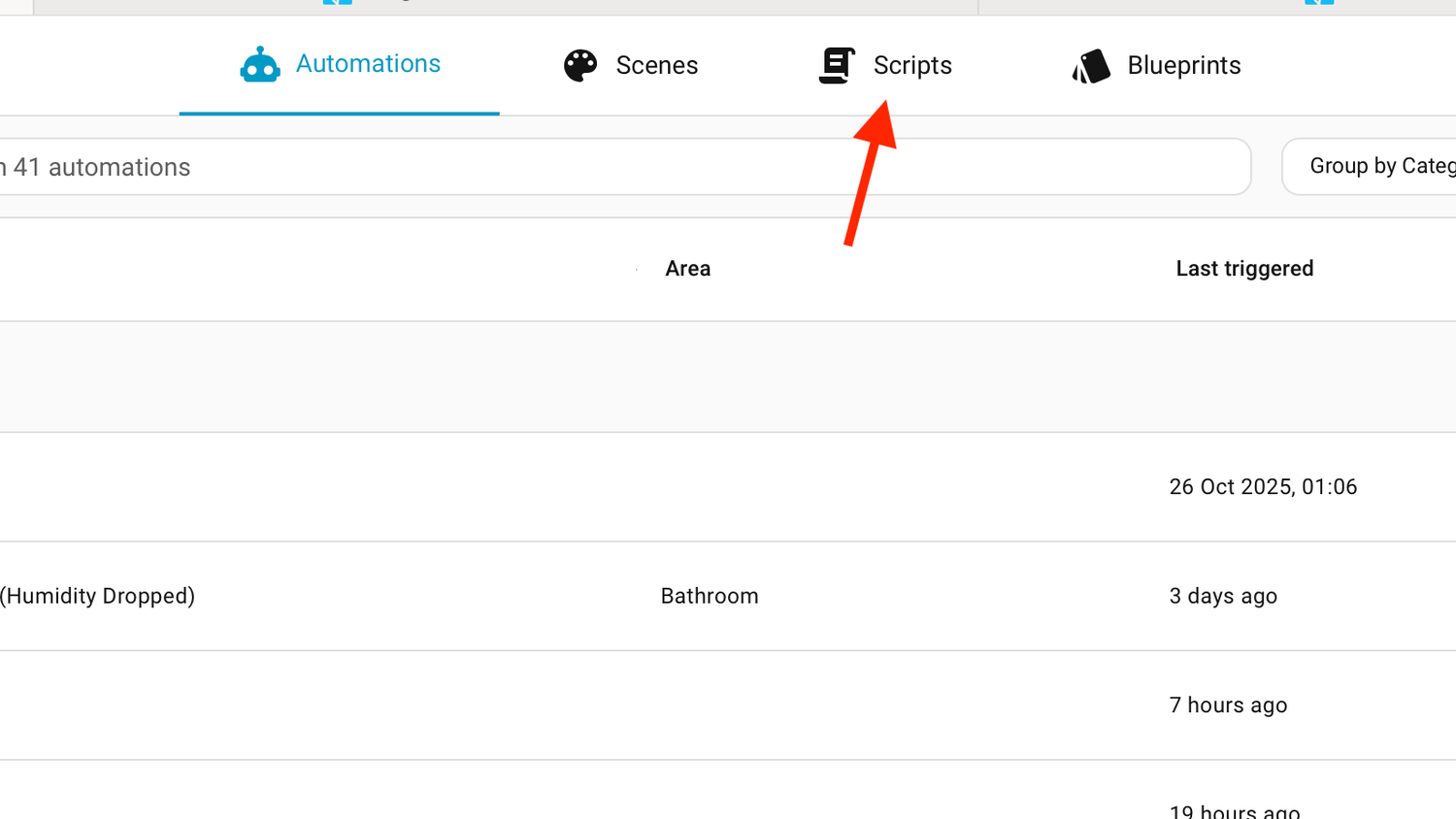Screen dimensions: 1456x819
Task: Switch to the Scenes tab
Action: [x=631, y=65]
